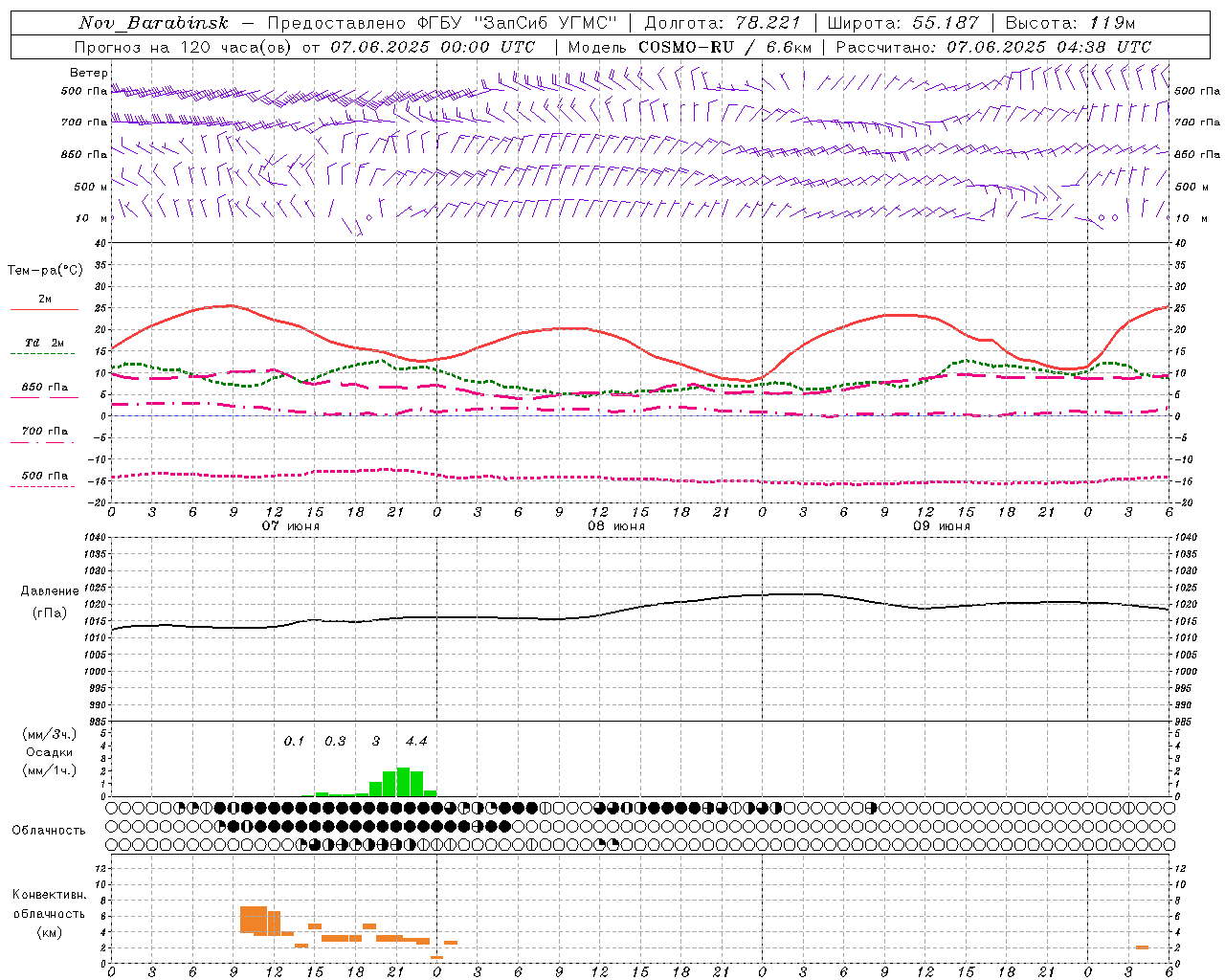Click the '(мм/1ч.)' unit label
This screenshot has width=1225, height=980.
pos(49,770)
